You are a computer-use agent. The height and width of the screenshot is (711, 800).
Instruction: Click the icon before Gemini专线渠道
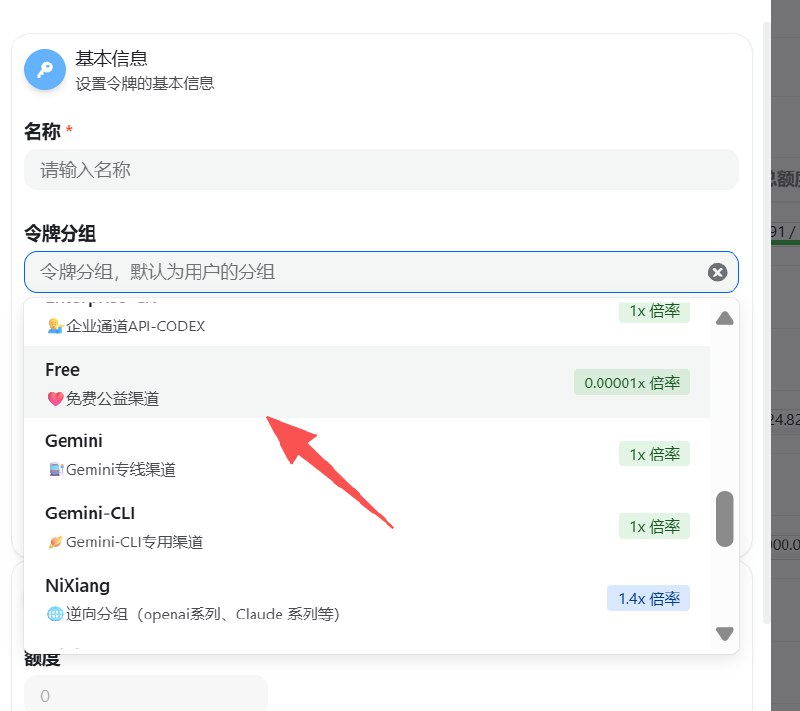click(x=55, y=470)
